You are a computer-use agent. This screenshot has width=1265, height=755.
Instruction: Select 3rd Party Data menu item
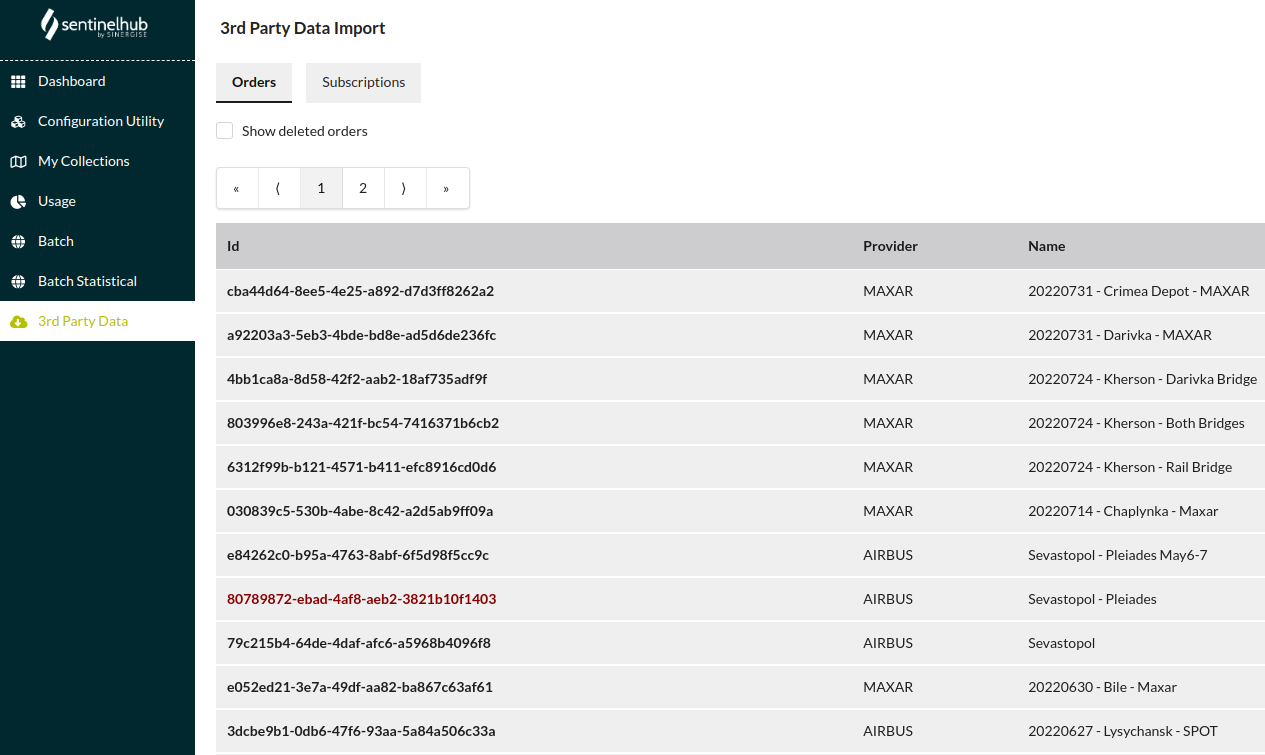tap(97, 321)
